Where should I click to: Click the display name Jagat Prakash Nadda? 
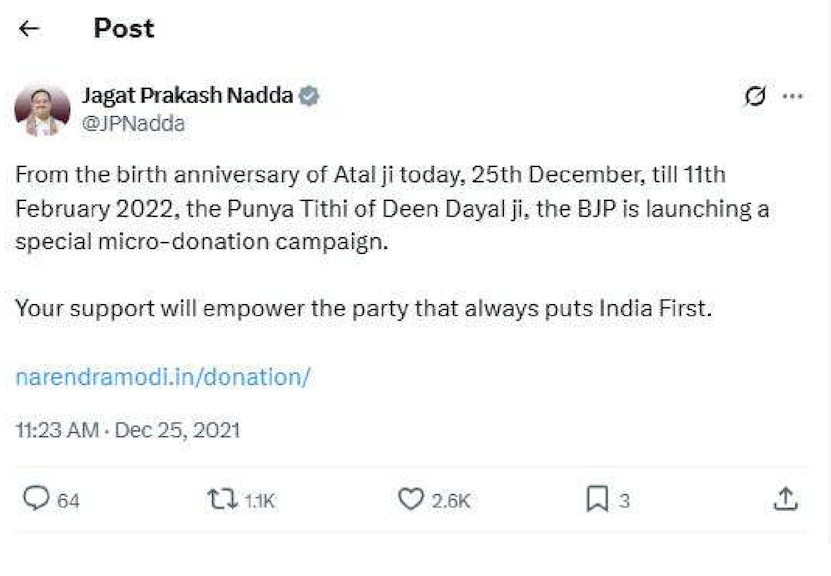point(187,96)
